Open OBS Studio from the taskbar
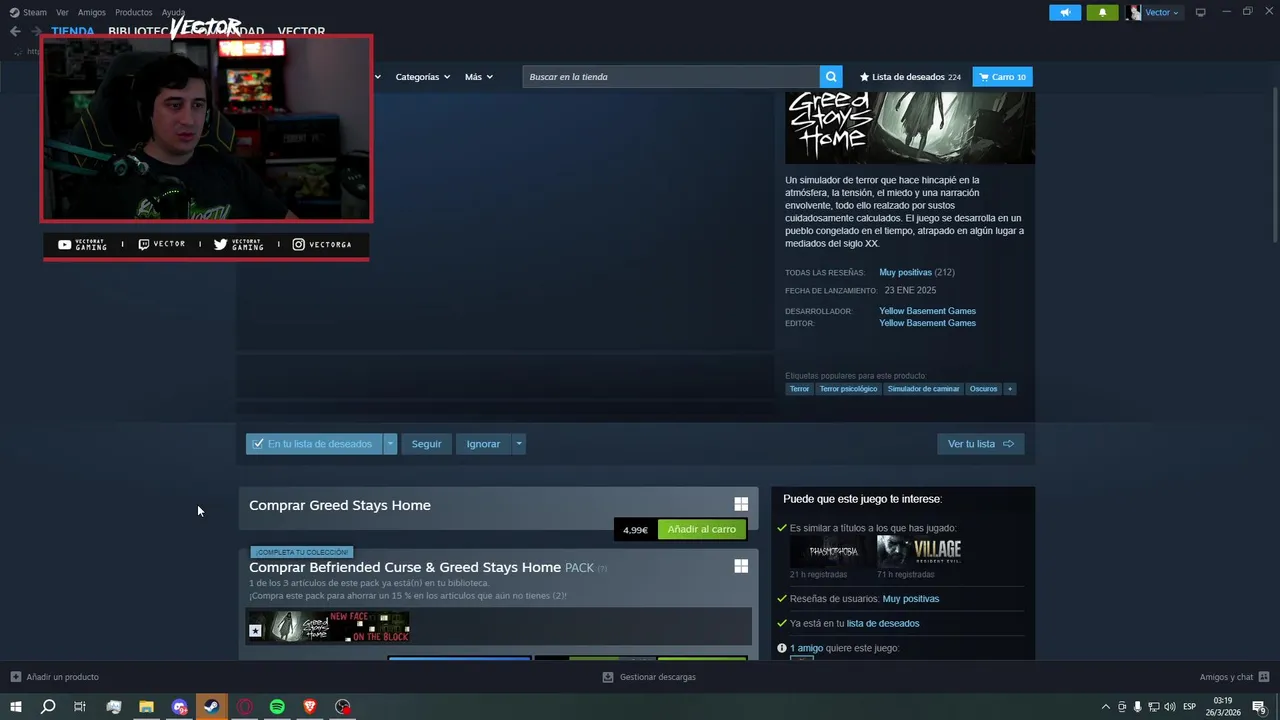1280x720 pixels. tap(343, 707)
